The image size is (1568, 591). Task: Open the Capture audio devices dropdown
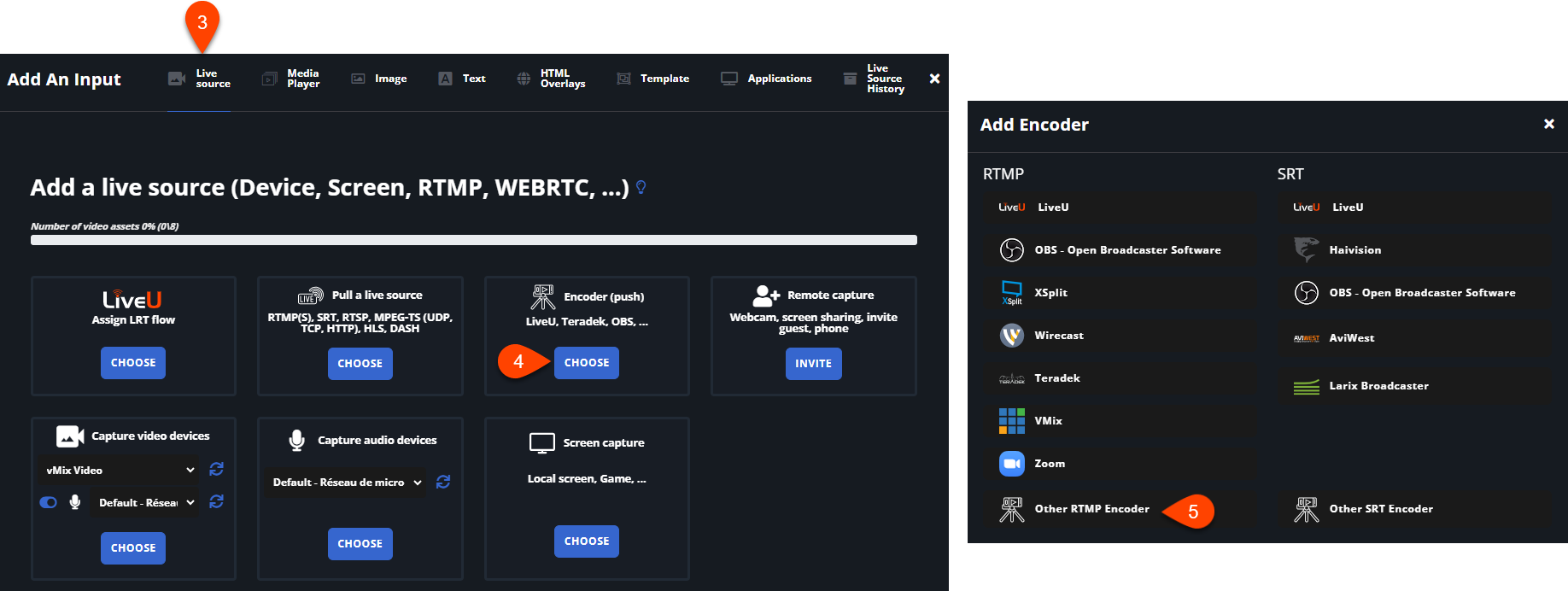coord(347,483)
